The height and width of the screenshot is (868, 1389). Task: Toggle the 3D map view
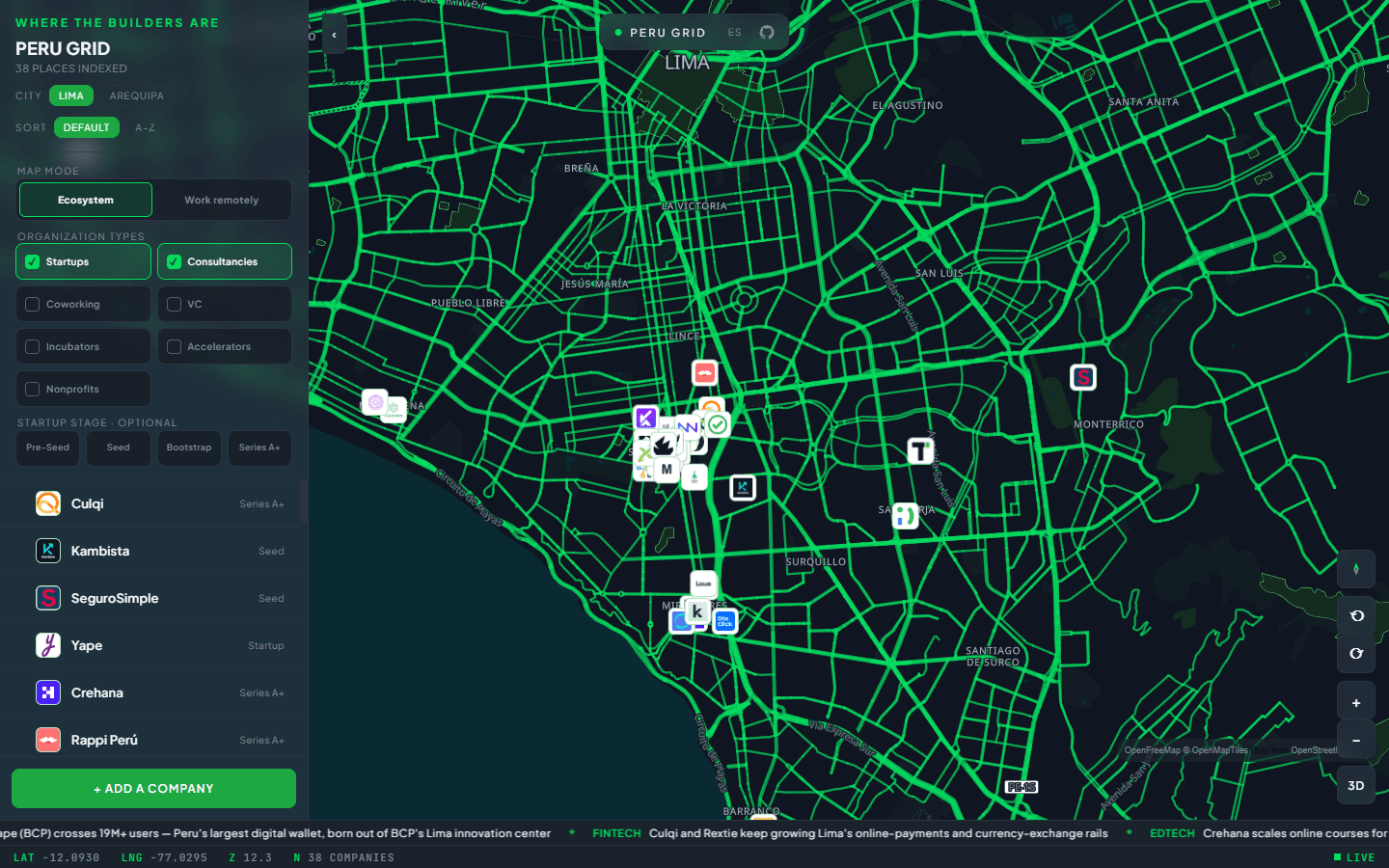(x=1355, y=785)
